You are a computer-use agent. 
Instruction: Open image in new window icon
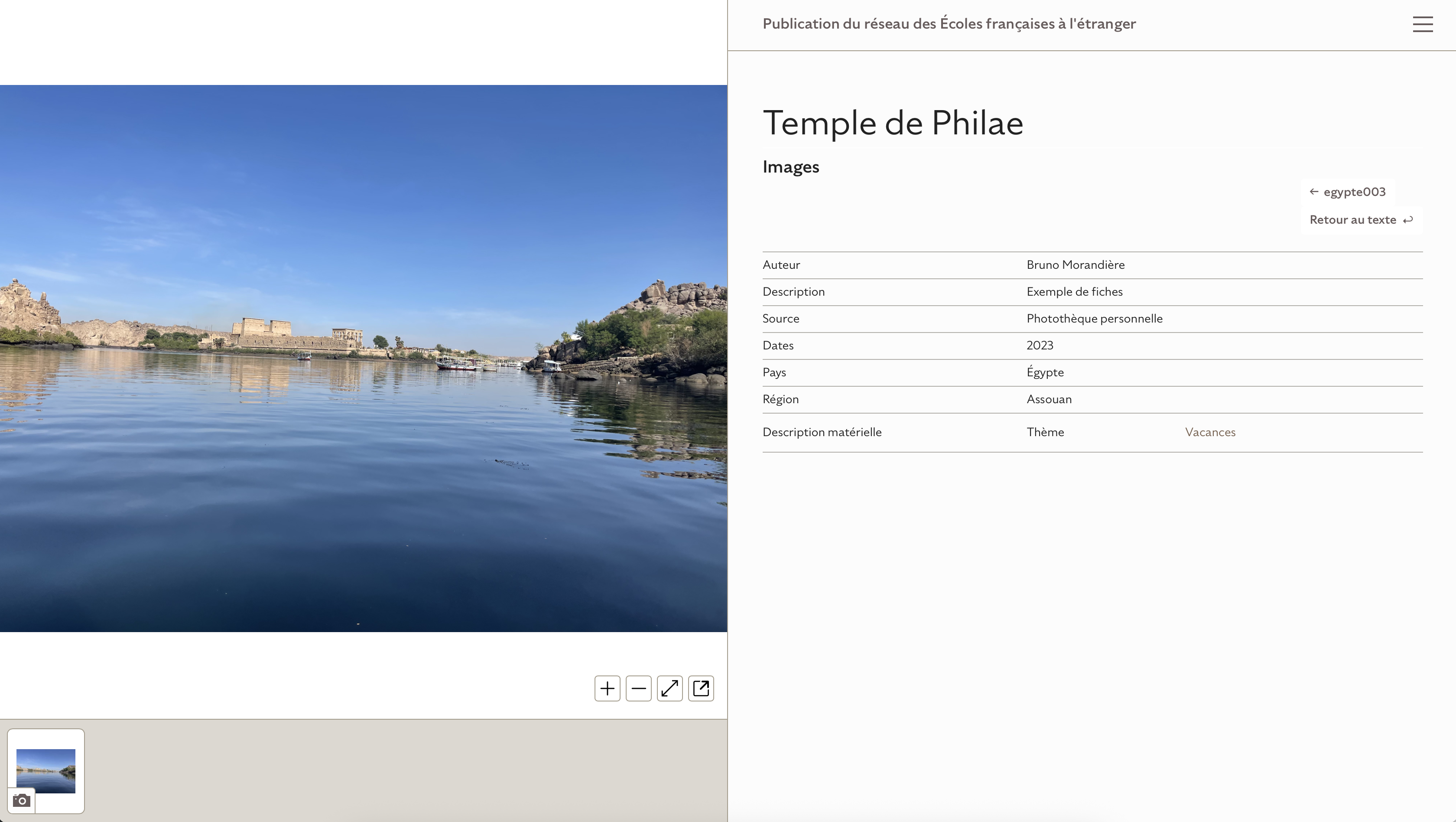tap(701, 688)
